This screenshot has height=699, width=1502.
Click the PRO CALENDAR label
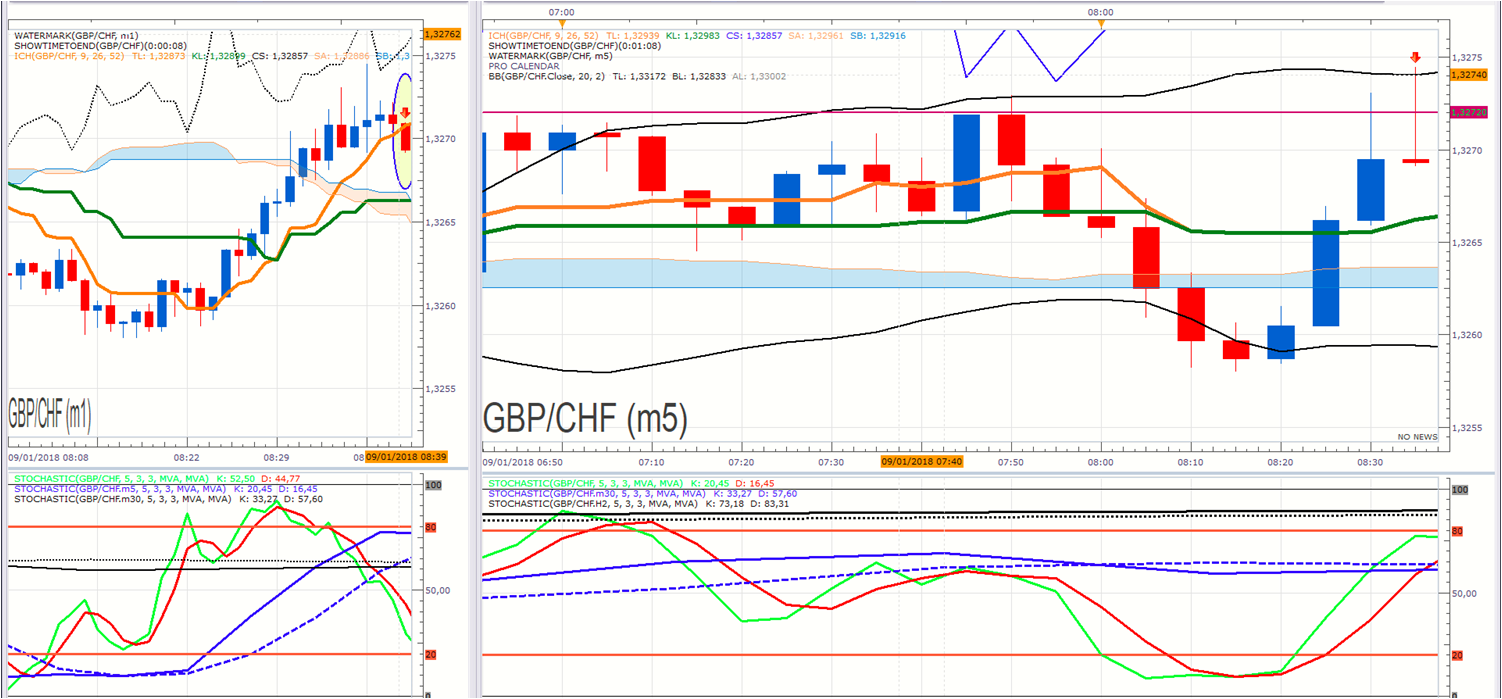[x=524, y=66]
